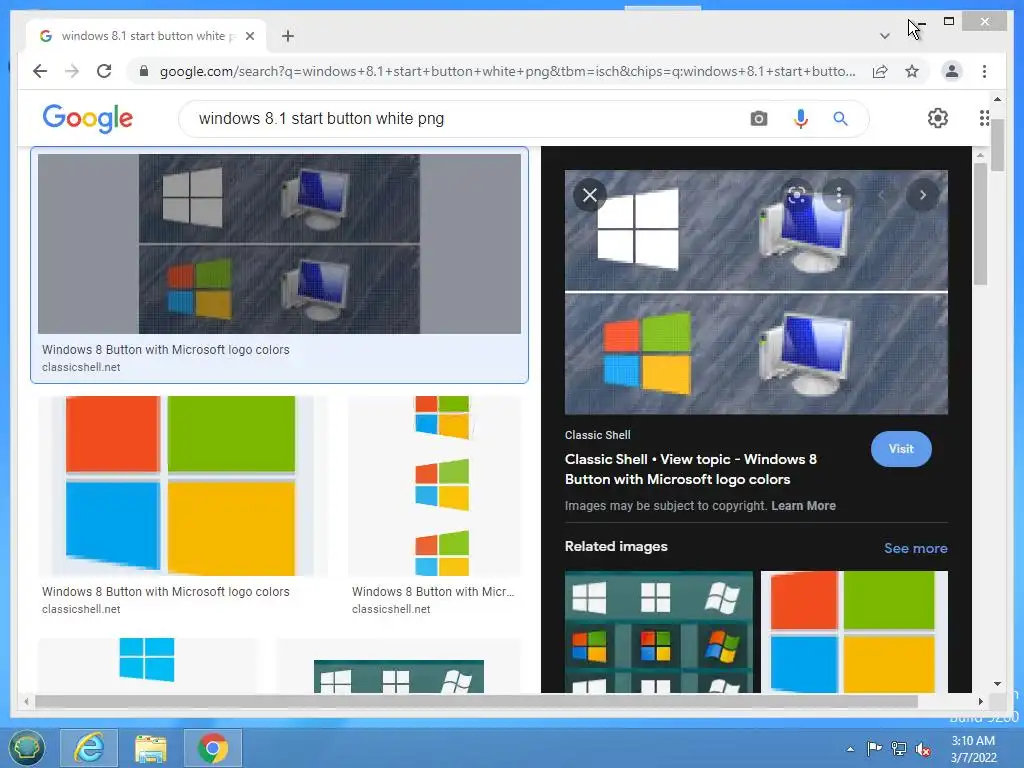1024x768 pixels.
Task: Launch Internet Explorer from taskbar
Action: [89, 748]
